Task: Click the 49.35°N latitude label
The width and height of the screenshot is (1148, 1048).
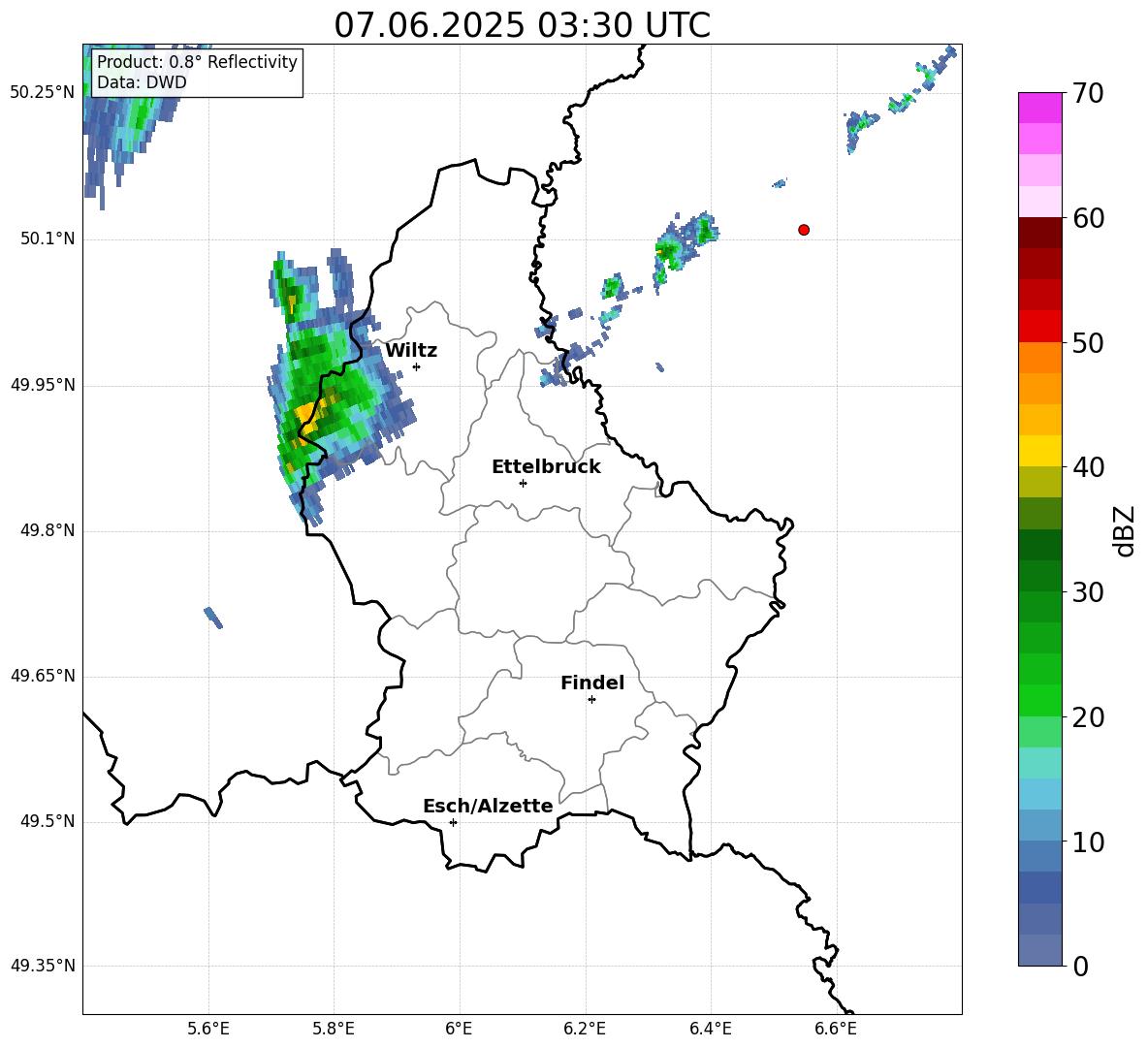Action: coord(43,966)
